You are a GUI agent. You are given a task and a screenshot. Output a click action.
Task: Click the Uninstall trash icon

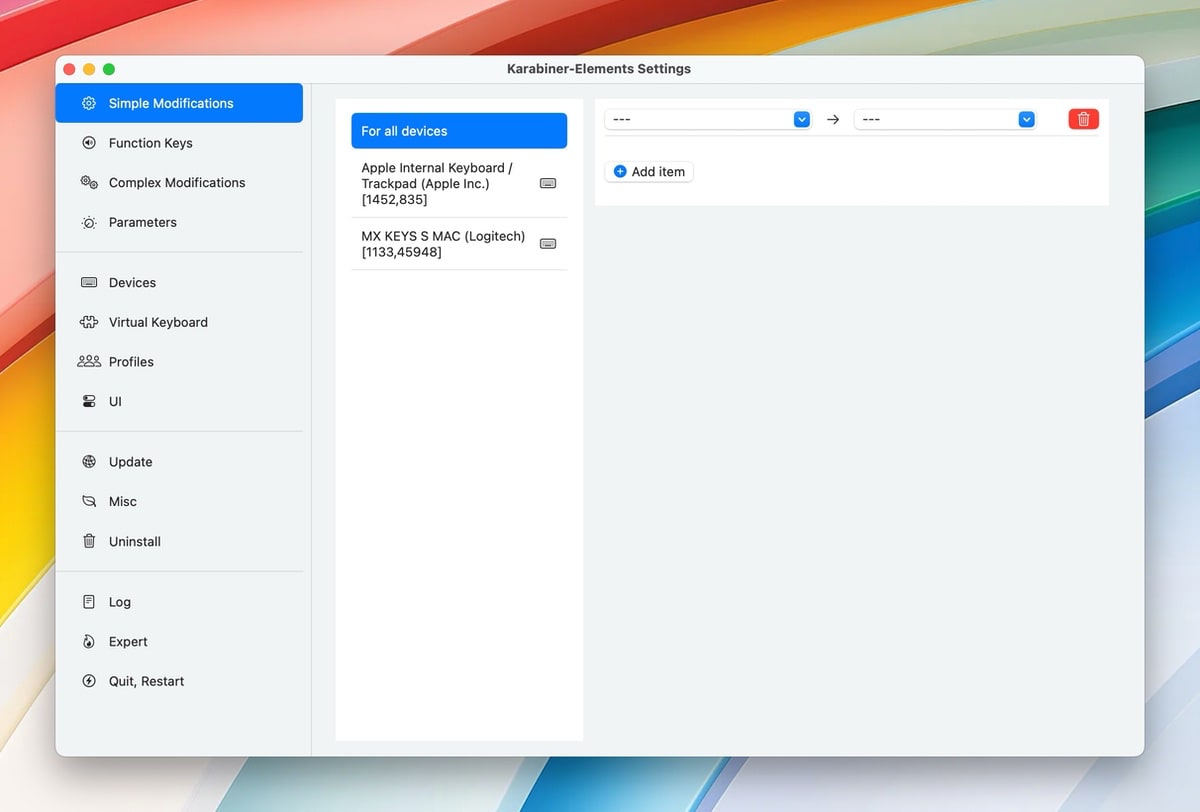click(x=89, y=542)
